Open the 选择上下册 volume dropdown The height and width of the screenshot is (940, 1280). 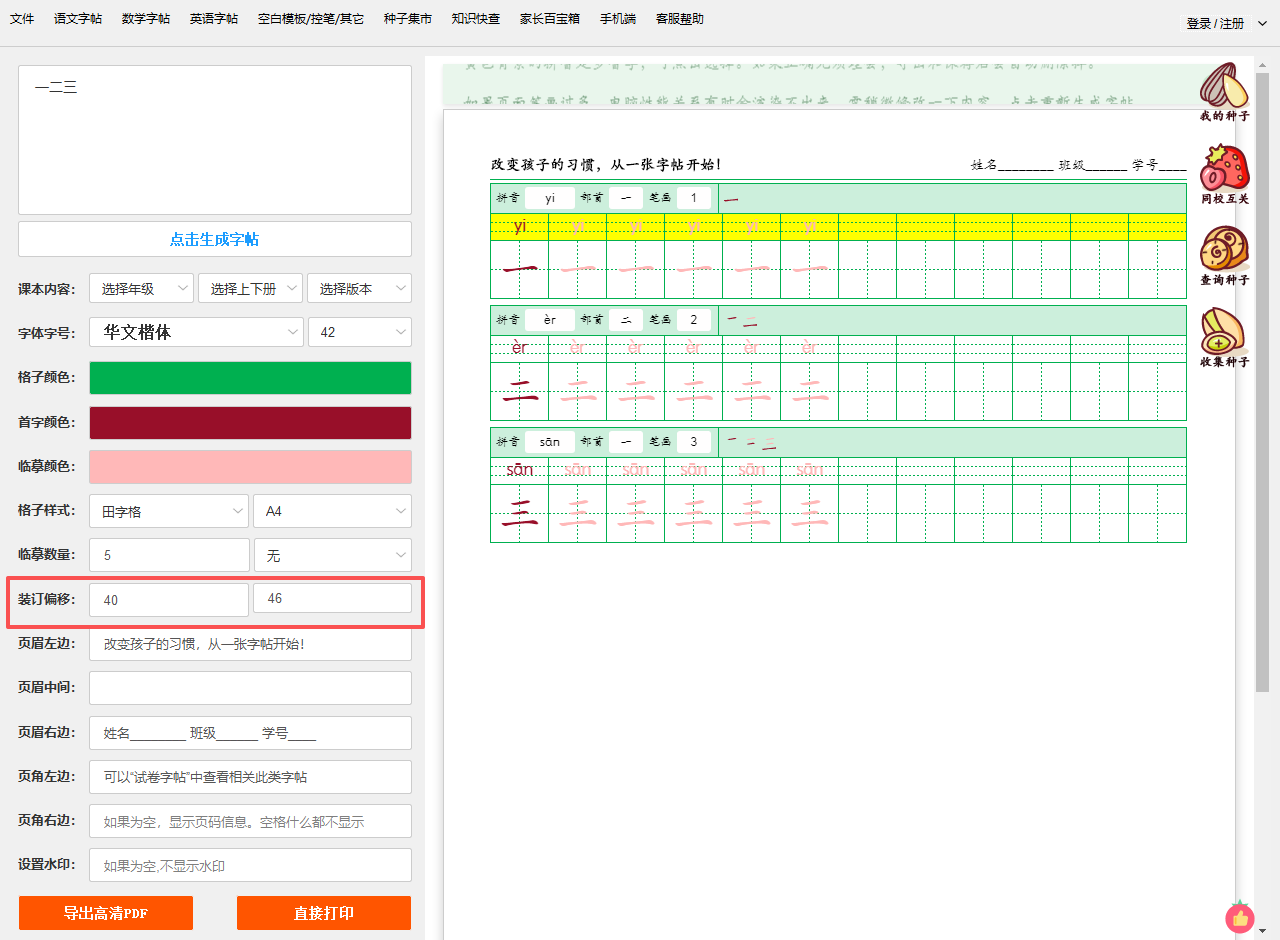click(x=250, y=288)
